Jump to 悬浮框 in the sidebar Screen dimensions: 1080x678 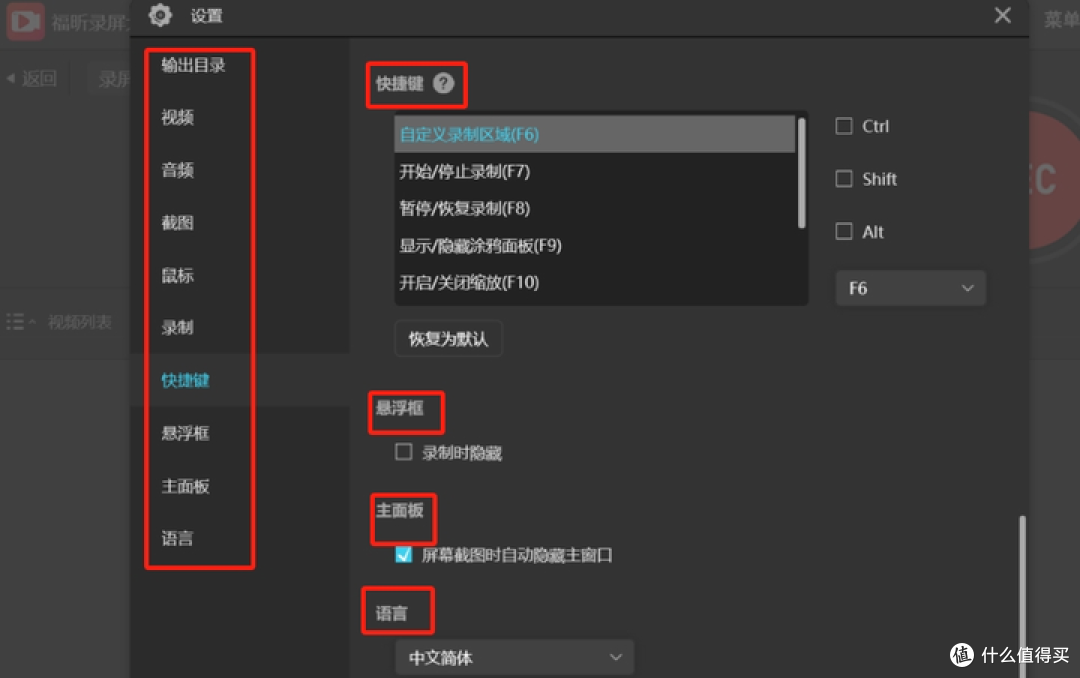click(185, 433)
